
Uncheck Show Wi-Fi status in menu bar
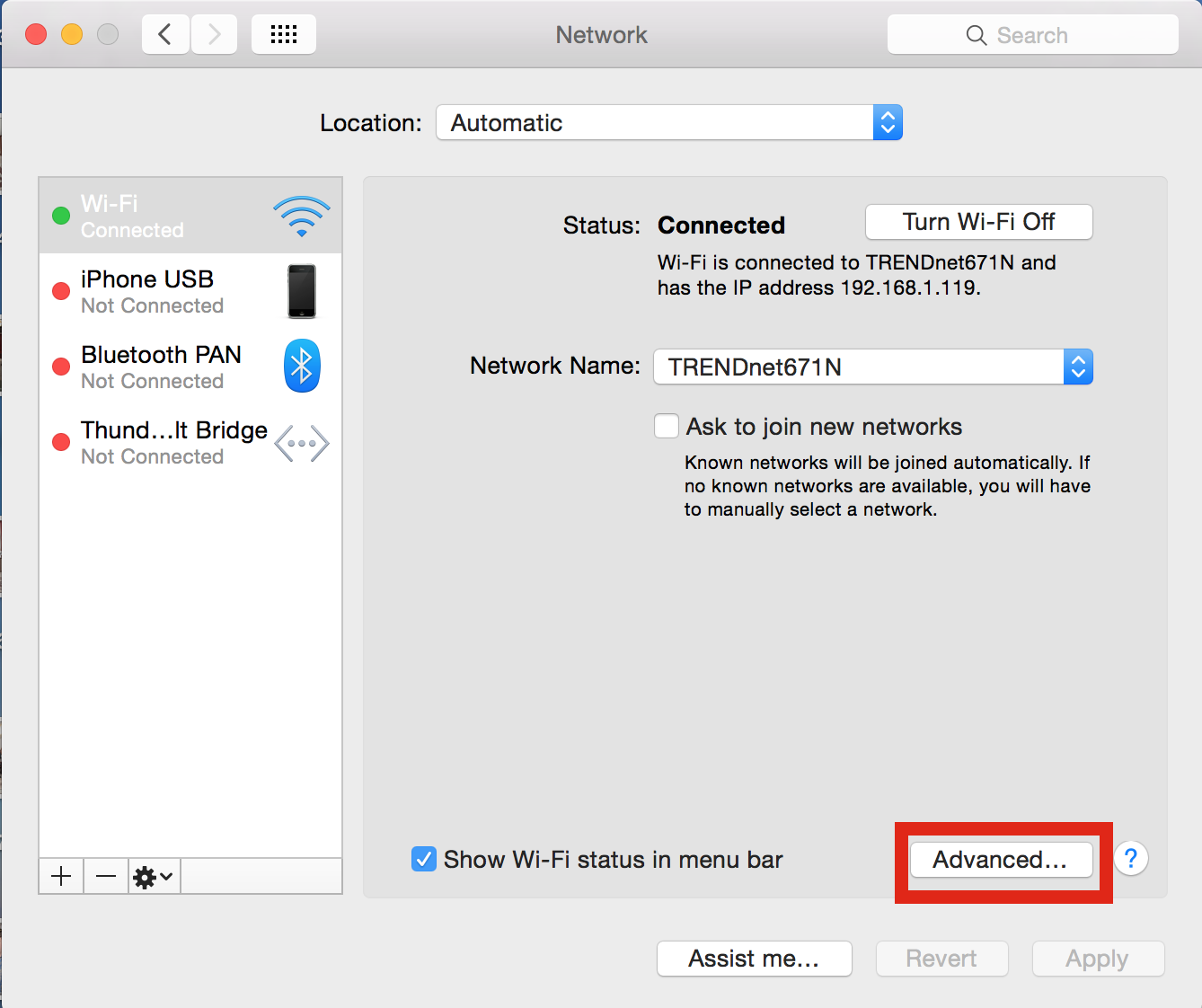424,859
